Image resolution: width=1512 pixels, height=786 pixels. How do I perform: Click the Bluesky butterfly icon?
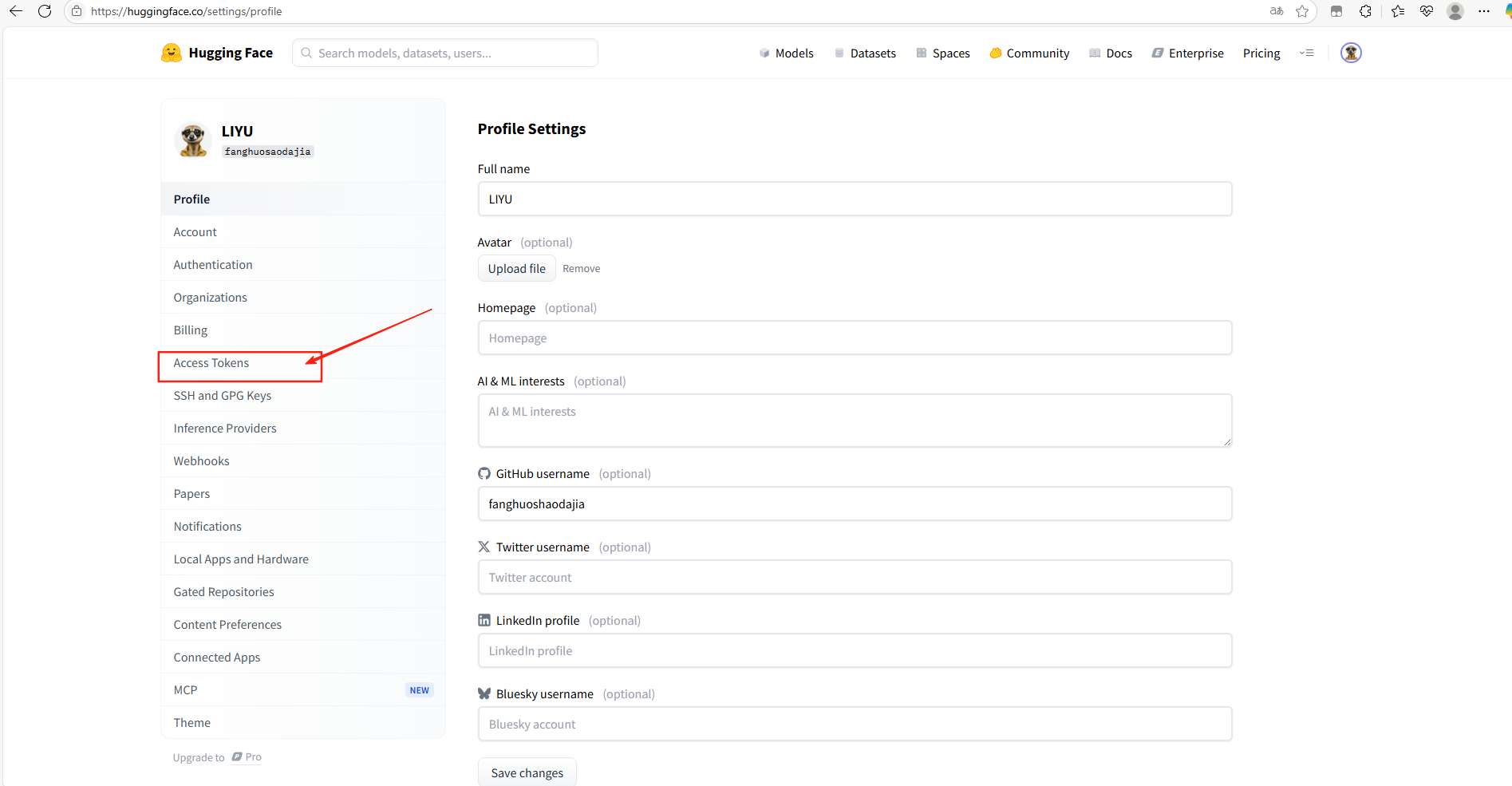tap(484, 693)
